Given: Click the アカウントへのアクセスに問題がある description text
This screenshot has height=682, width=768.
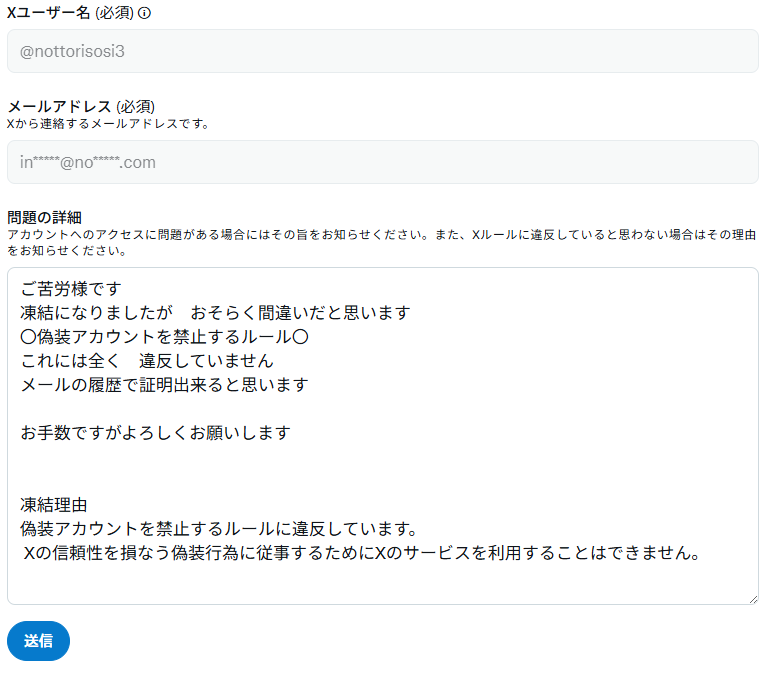Looking at the screenshot, I should (x=380, y=235).
